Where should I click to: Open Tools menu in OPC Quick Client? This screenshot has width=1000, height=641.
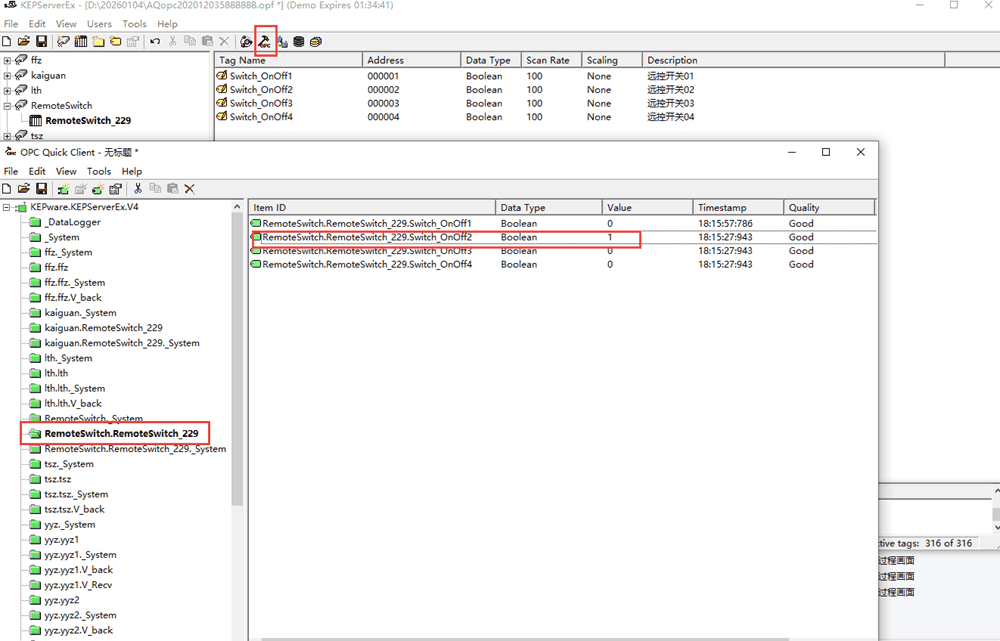(99, 171)
